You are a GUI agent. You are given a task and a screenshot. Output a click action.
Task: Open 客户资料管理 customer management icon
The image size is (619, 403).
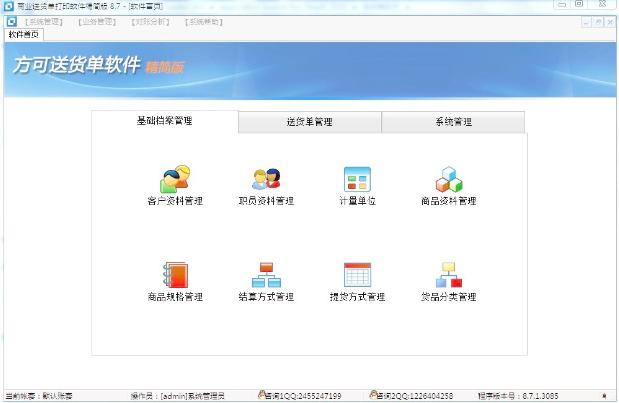pos(174,180)
